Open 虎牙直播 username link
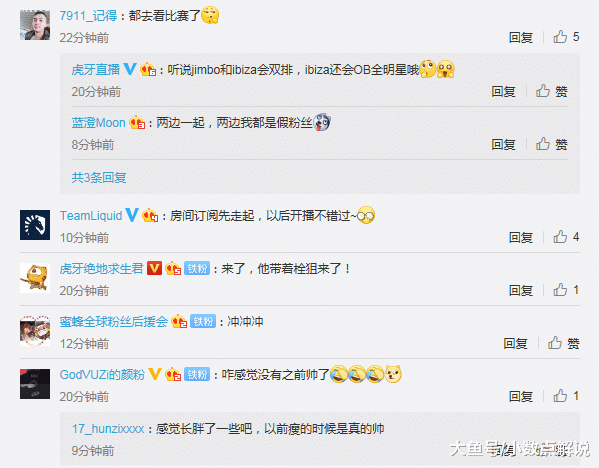 click(96, 70)
